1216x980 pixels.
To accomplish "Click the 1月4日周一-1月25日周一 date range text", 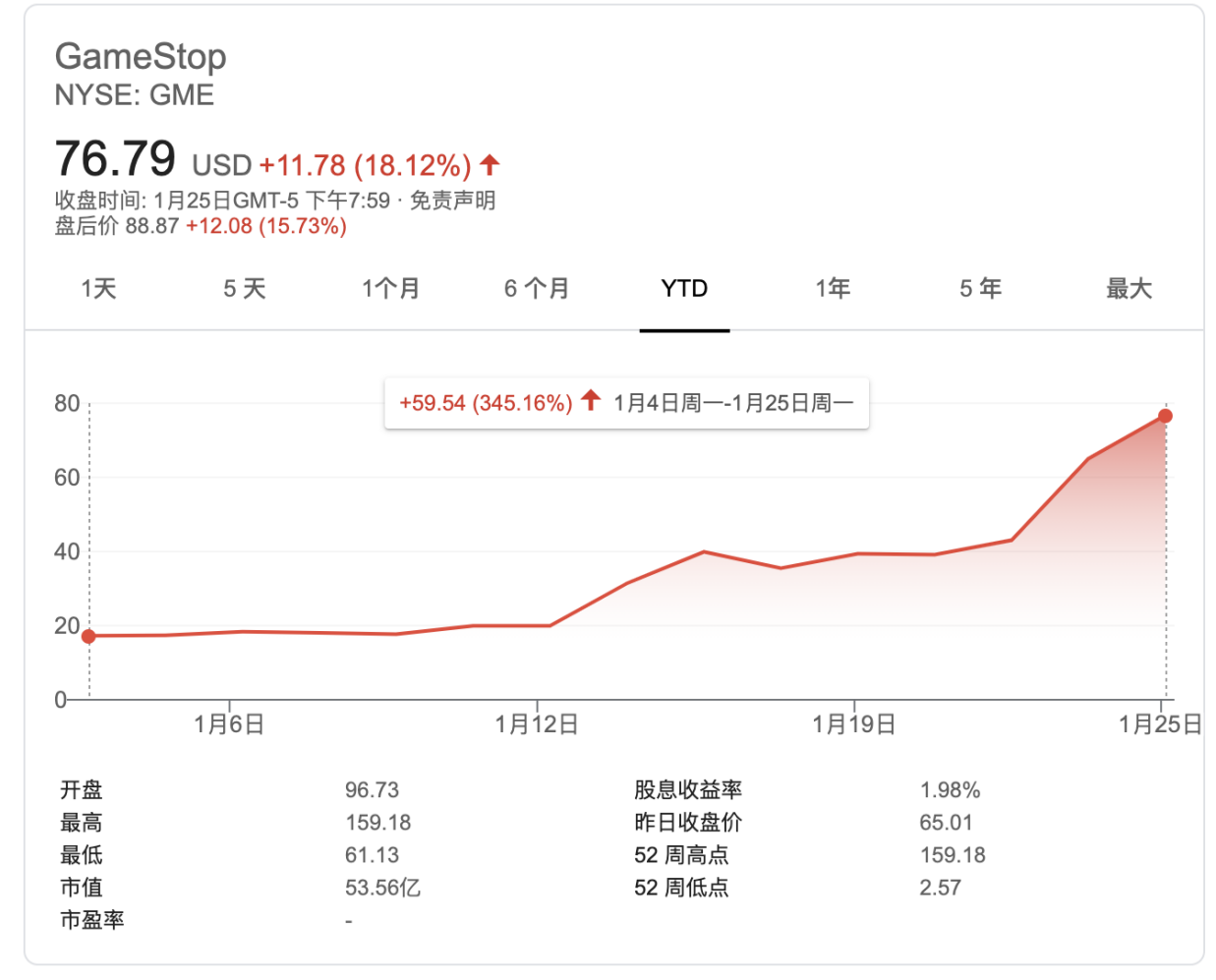I will pos(733,403).
